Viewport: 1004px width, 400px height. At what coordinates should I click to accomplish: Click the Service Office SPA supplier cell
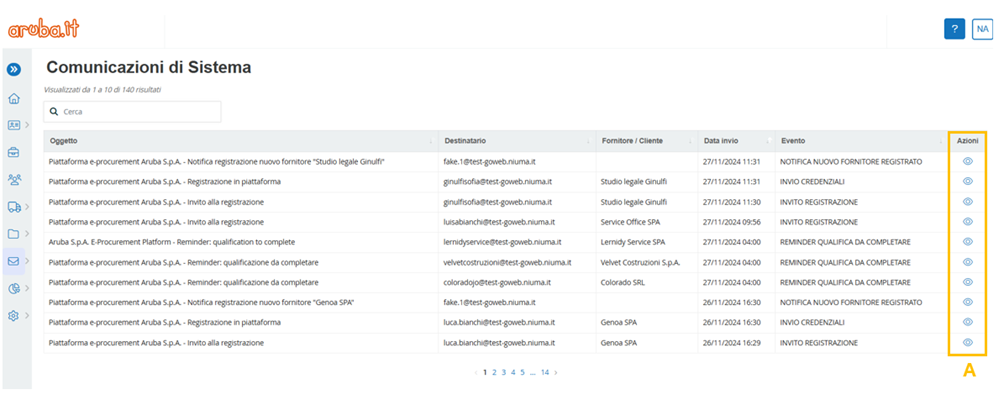tap(631, 222)
